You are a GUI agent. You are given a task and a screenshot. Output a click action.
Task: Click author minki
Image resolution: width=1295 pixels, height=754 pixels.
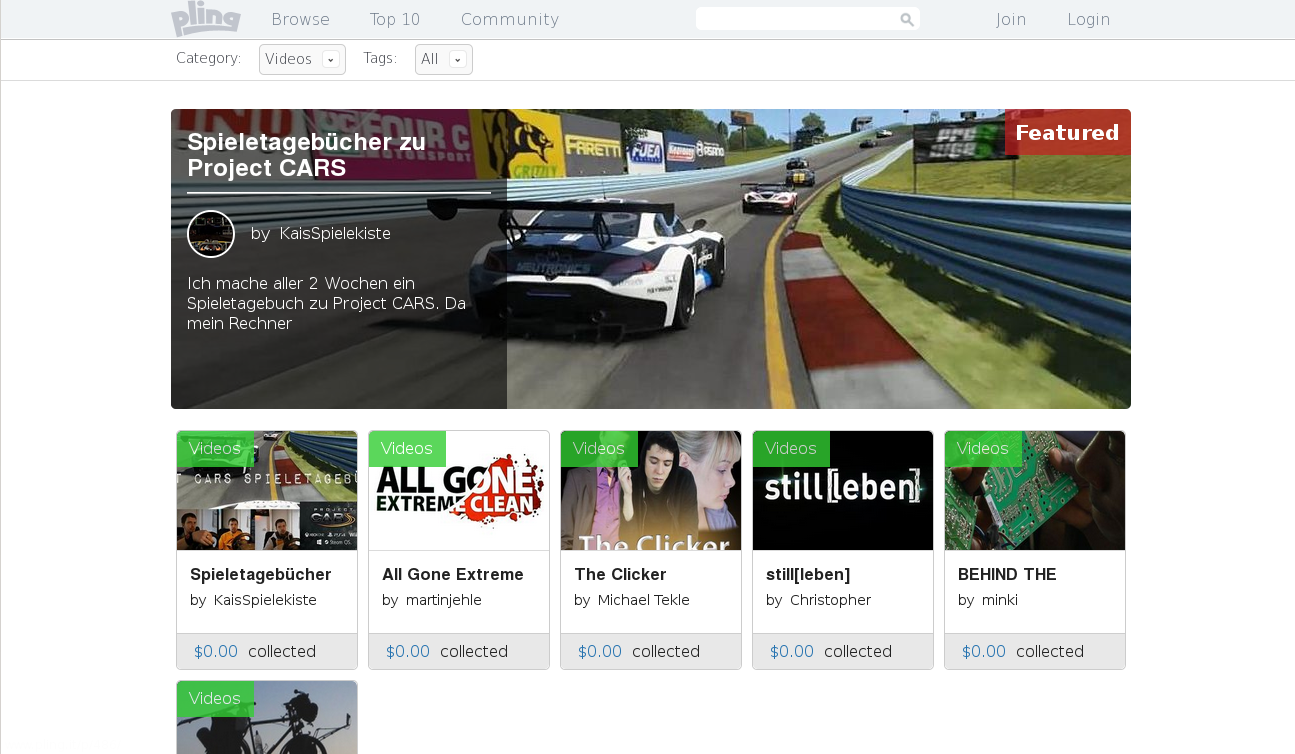coord(1000,600)
